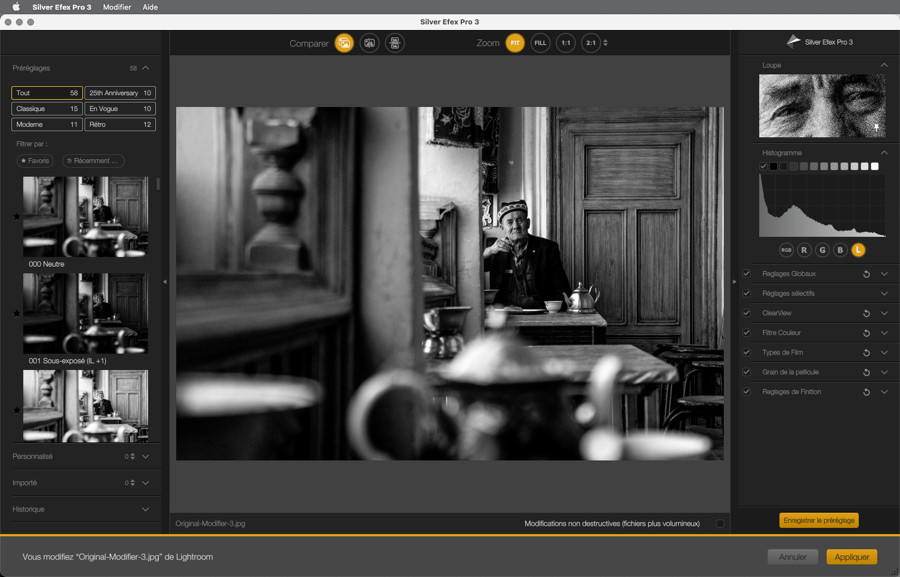Select the Classique preset category
The image size is (900, 577).
click(46, 109)
